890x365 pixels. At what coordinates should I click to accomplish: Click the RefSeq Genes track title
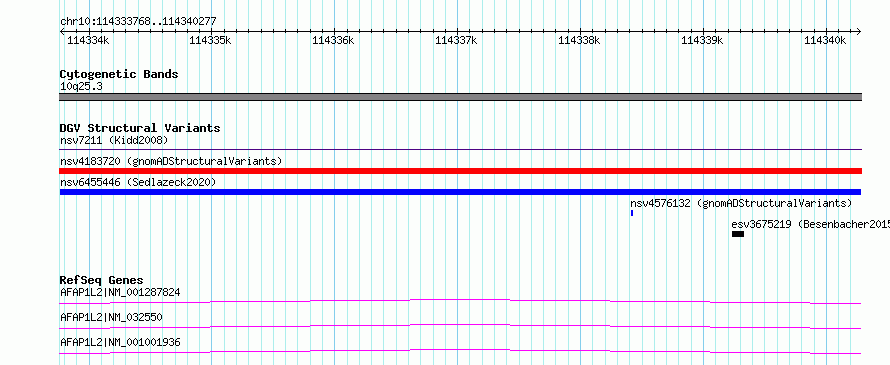pos(102,280)
